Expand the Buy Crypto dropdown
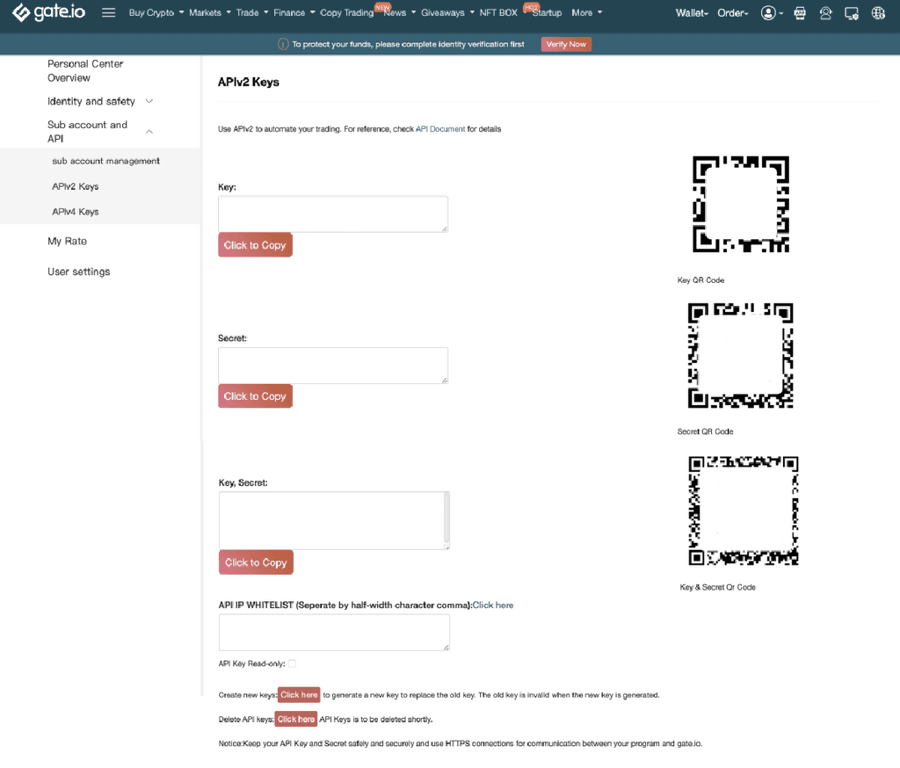 pos(156,13)
